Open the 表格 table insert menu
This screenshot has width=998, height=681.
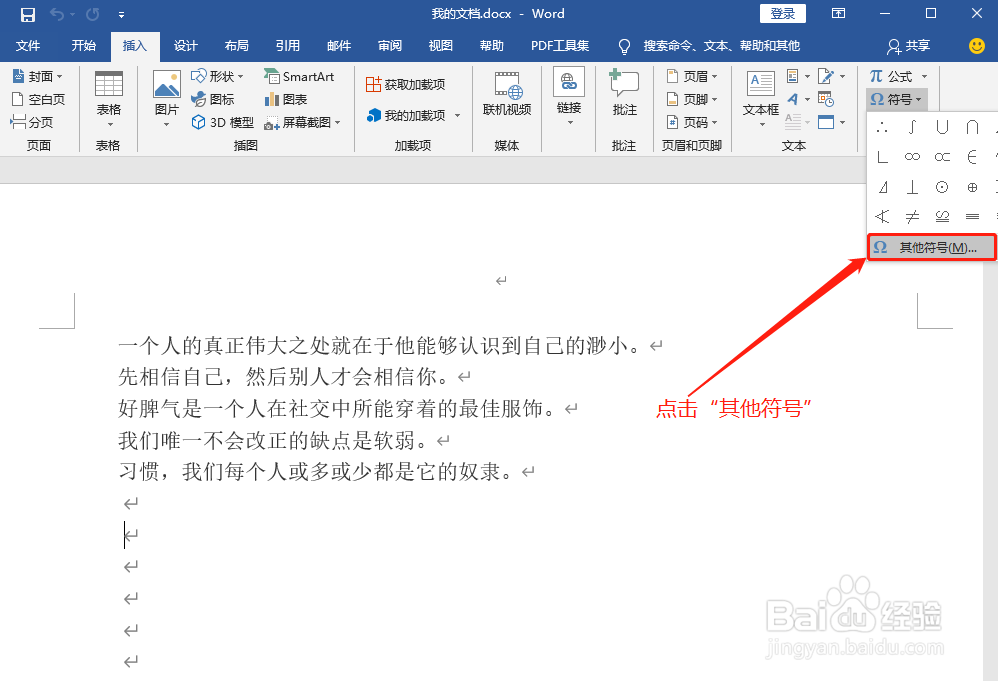109,100
